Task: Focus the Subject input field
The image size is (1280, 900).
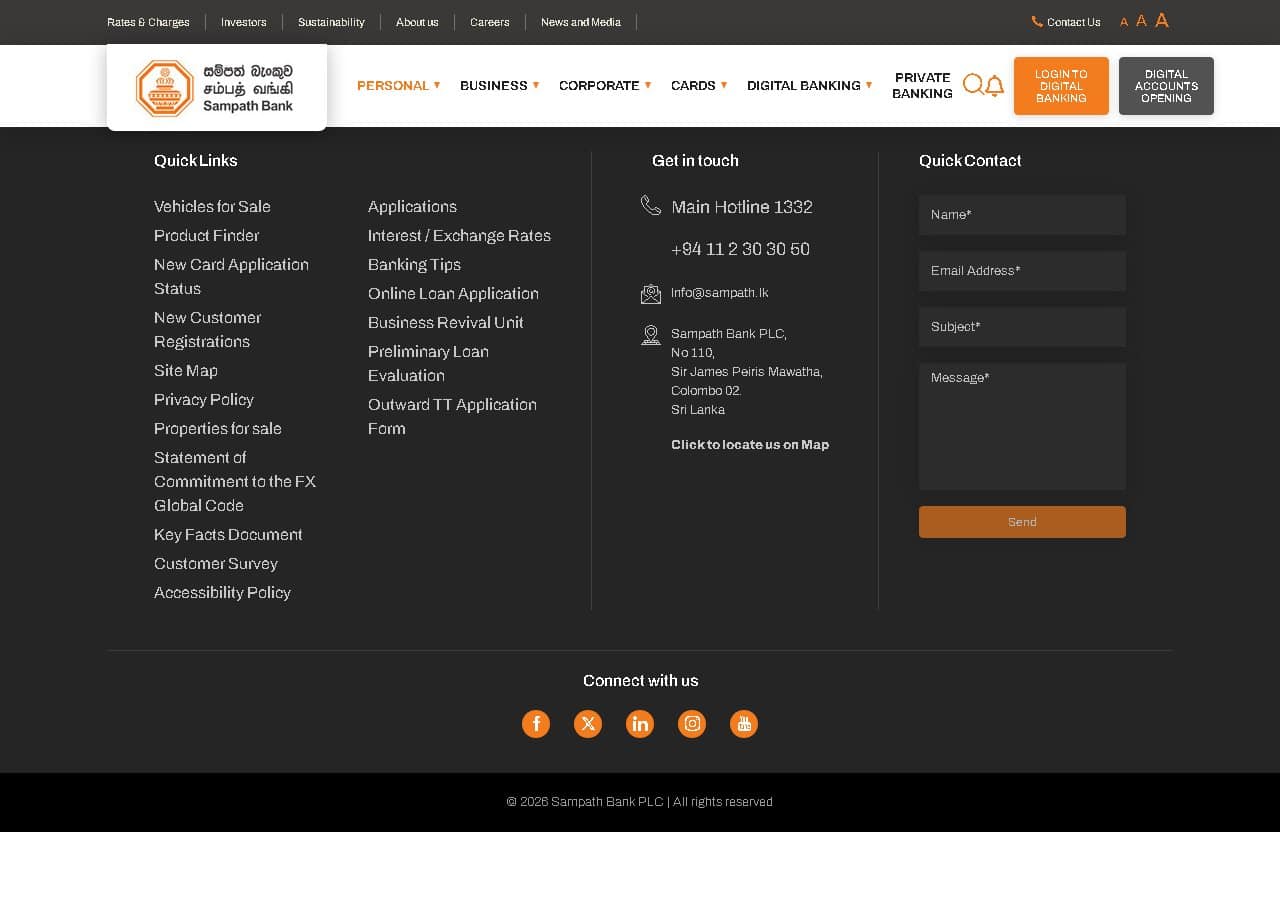Action: 1022,327
